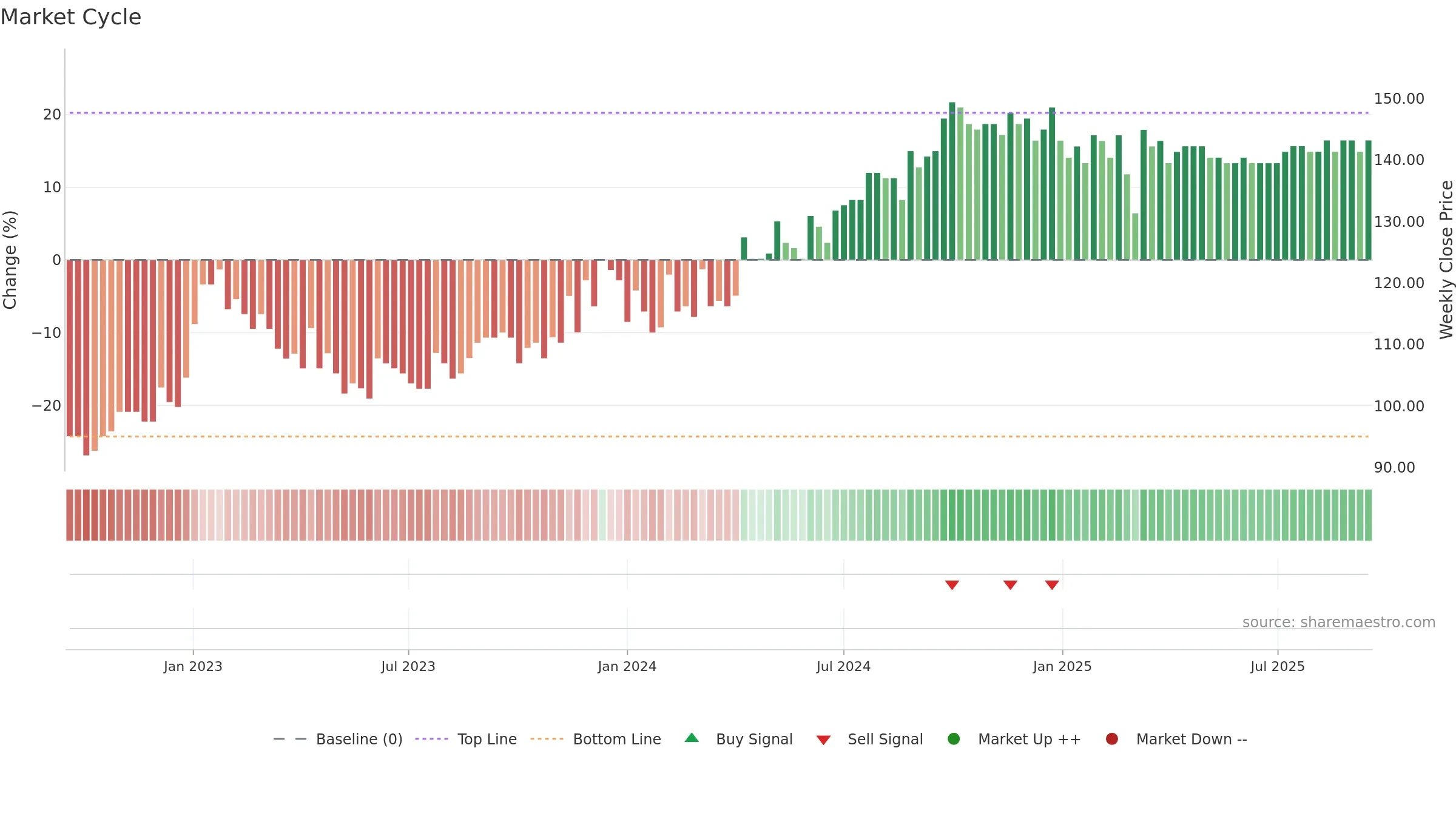Click the 120.00 price axis value

click(1399, 283)
